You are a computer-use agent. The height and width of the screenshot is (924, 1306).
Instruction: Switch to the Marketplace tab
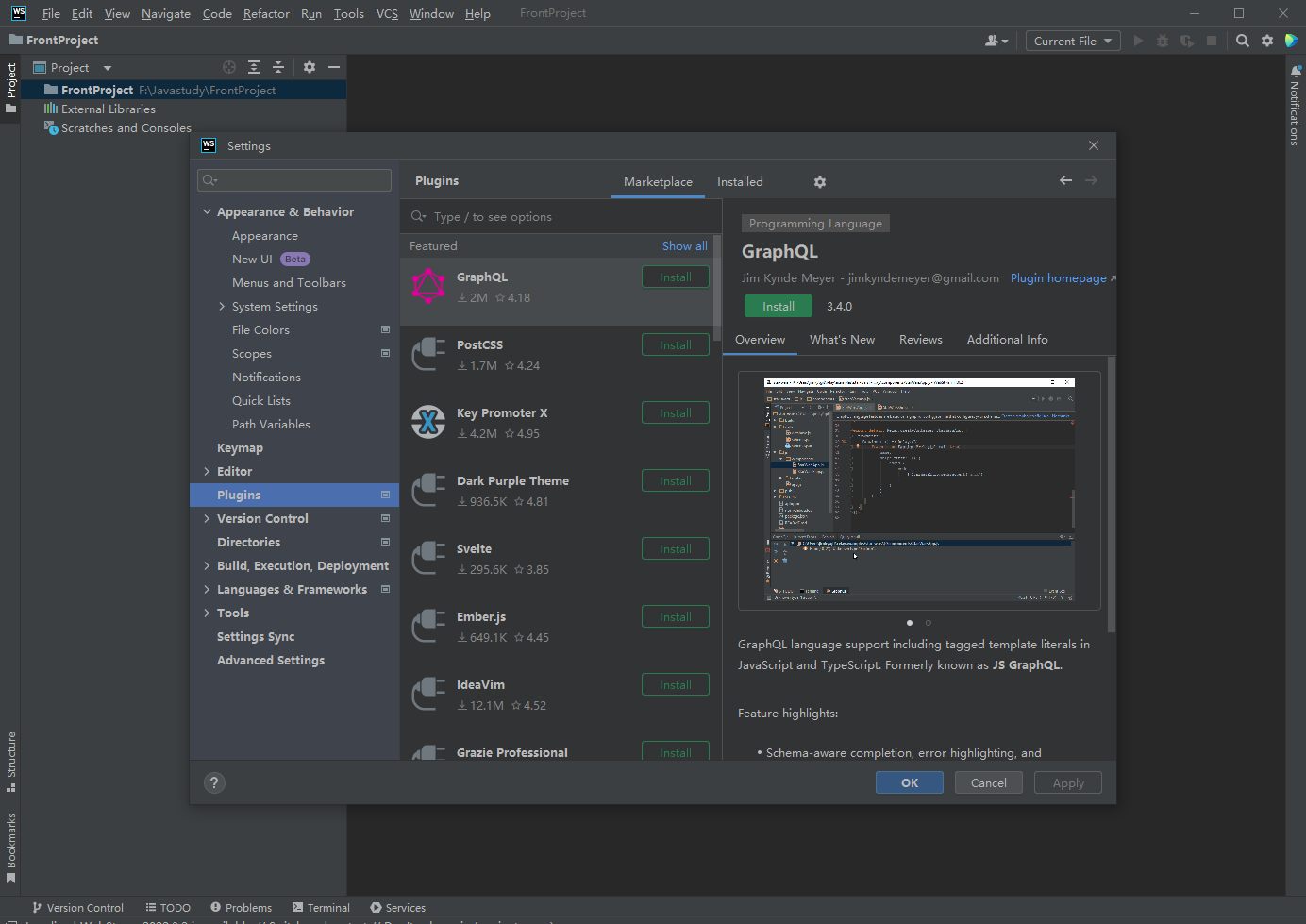(658, 182)
